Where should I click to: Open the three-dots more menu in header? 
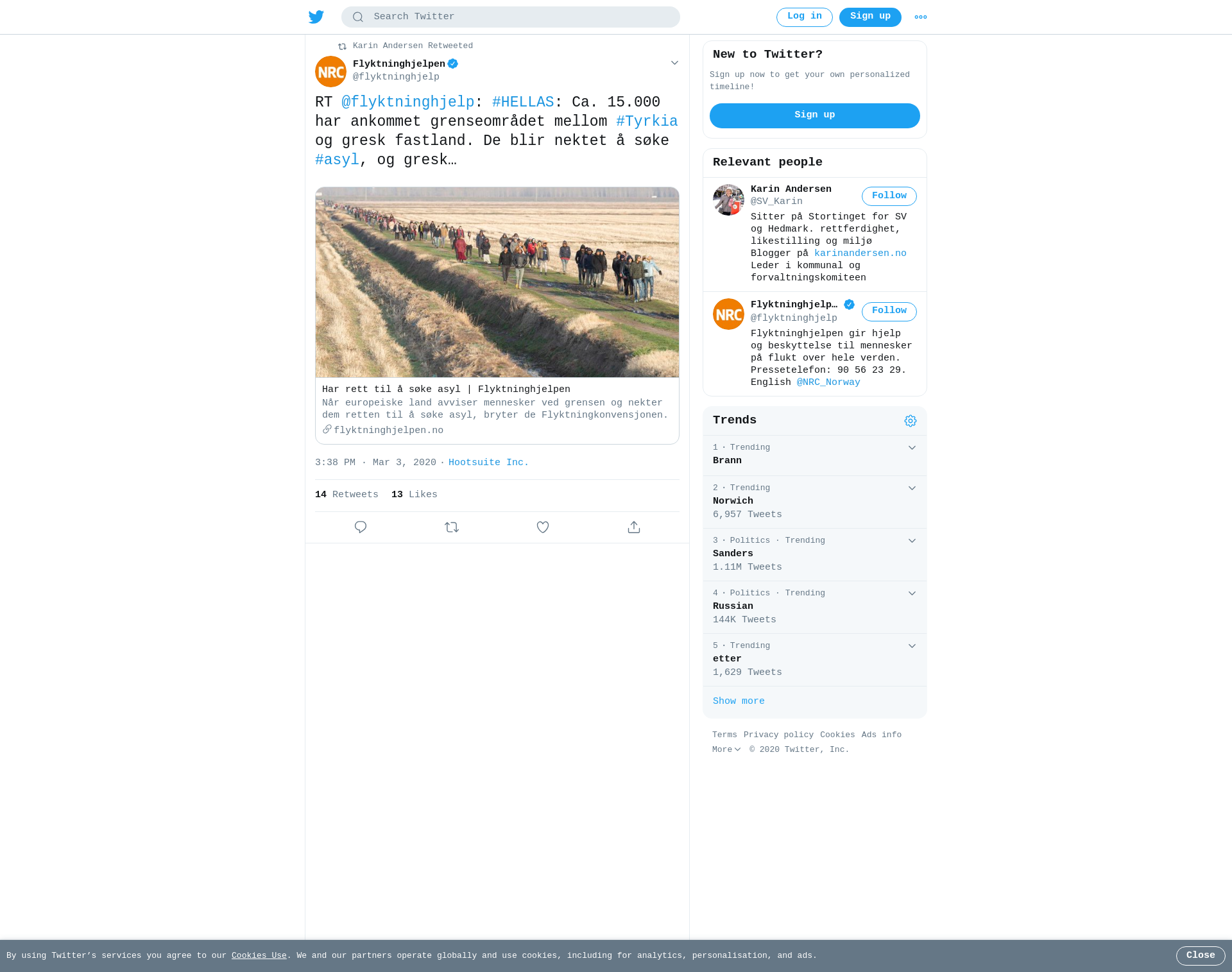click(x=920, y=17)
